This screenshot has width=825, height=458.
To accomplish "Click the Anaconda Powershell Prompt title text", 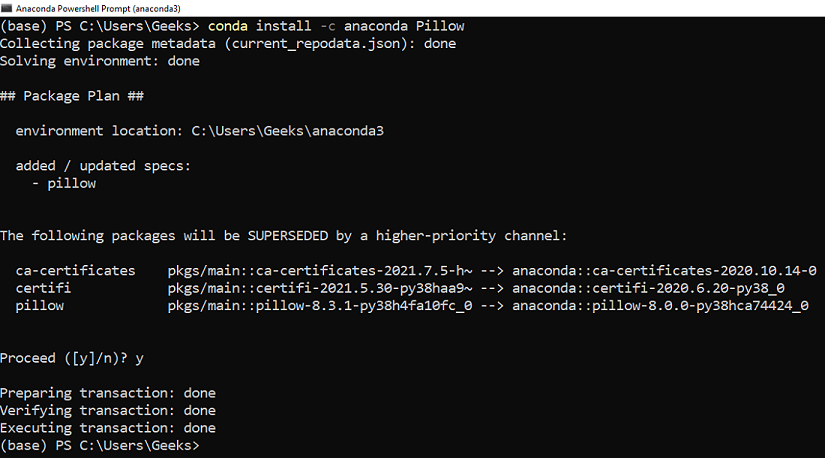I will (98, 8).
